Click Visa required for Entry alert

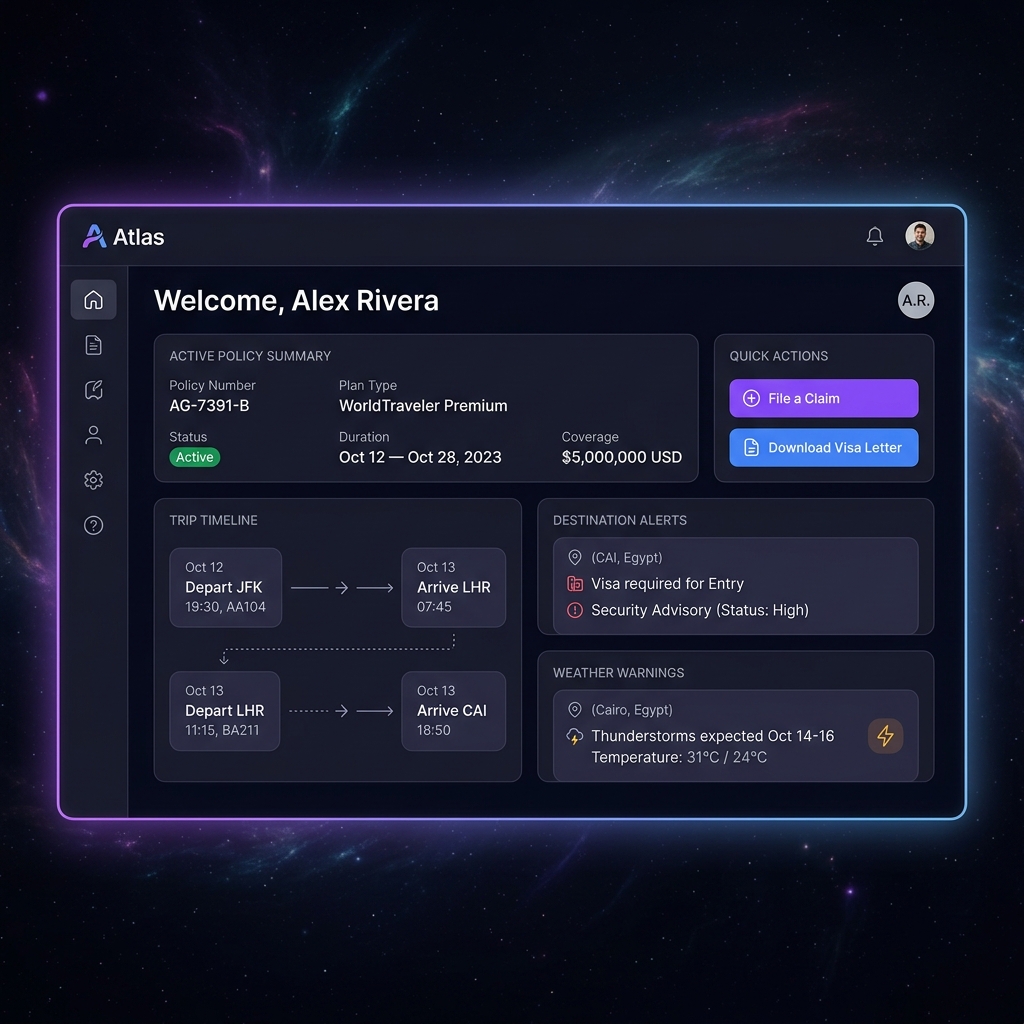click(667, 583)
